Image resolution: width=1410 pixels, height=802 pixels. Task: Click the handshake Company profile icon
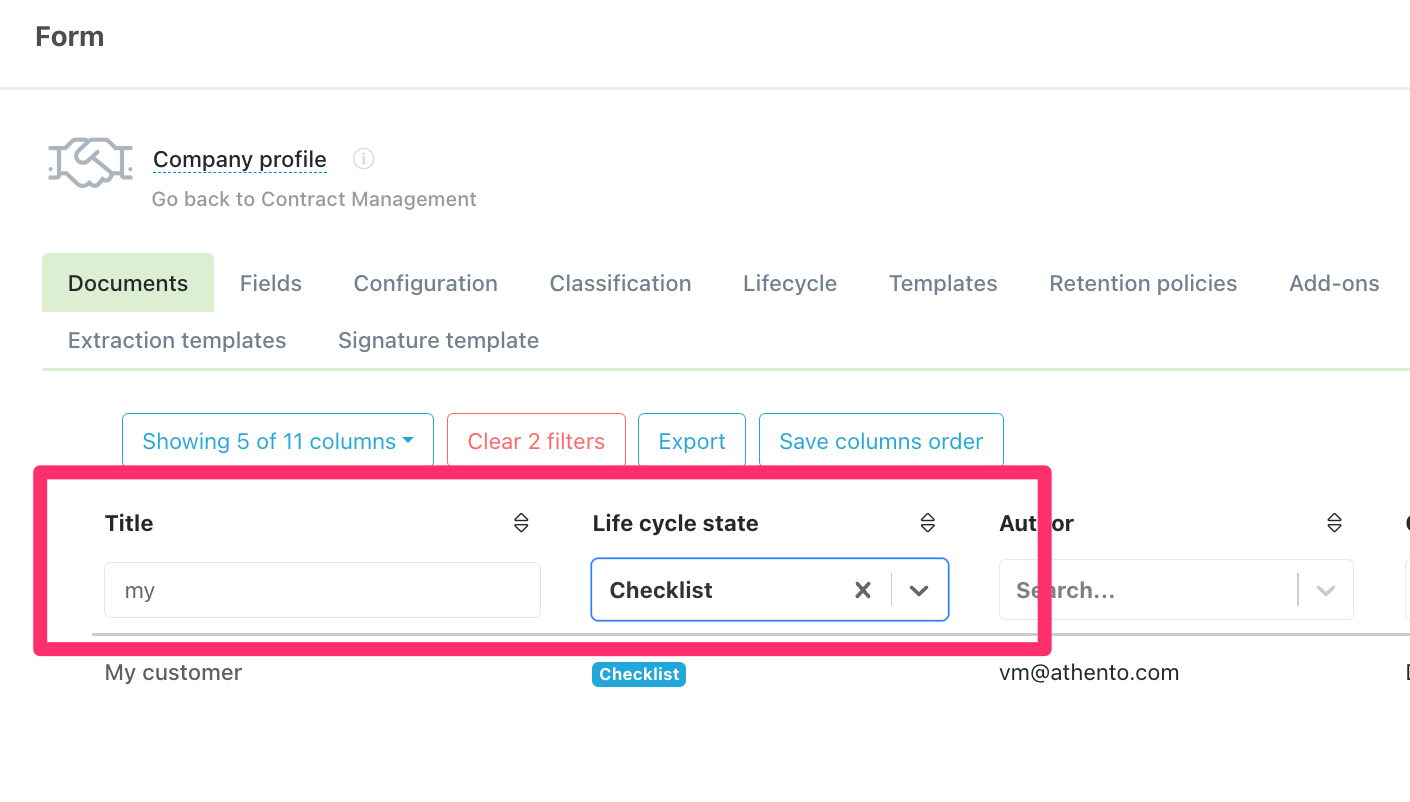coord(90,162)
